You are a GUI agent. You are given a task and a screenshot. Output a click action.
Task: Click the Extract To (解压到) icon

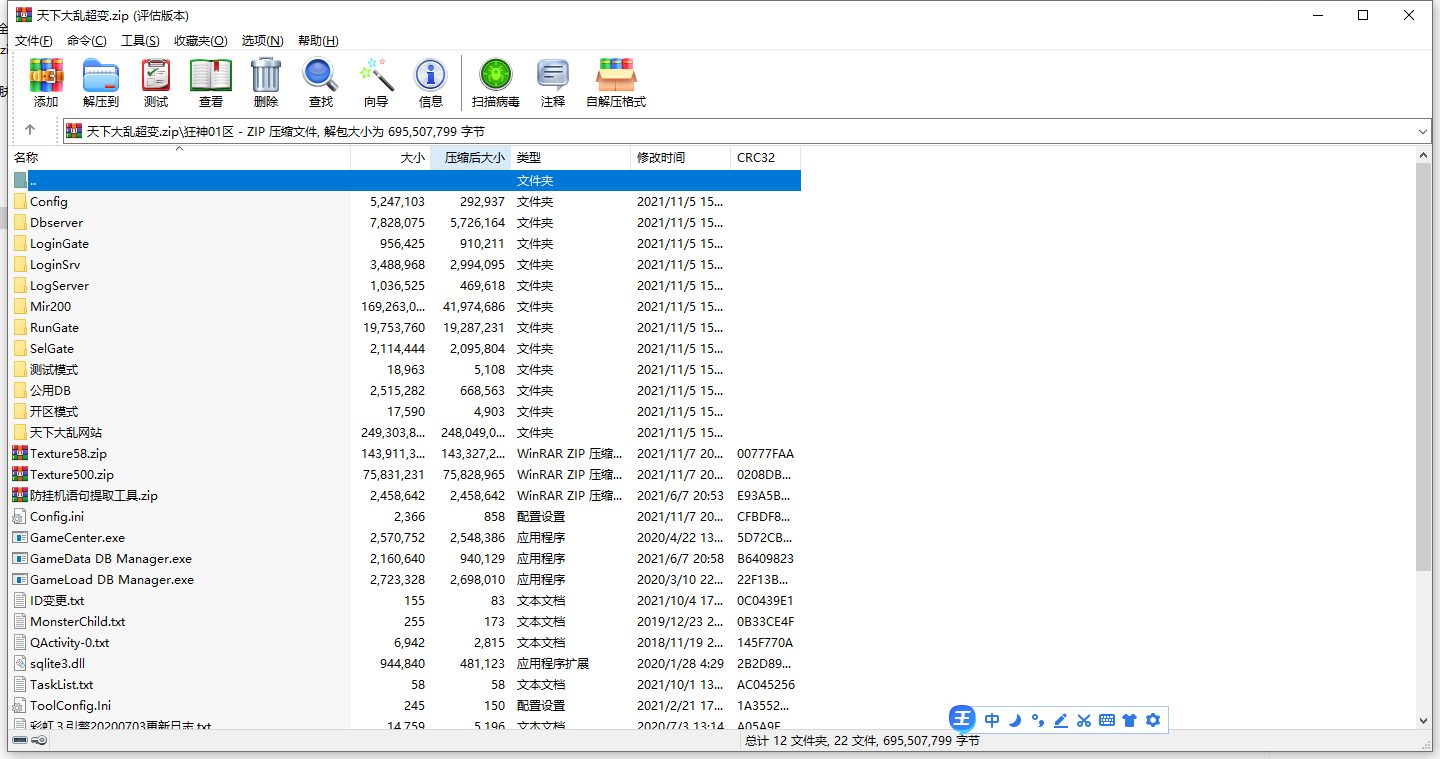click(x=101, y=82)
